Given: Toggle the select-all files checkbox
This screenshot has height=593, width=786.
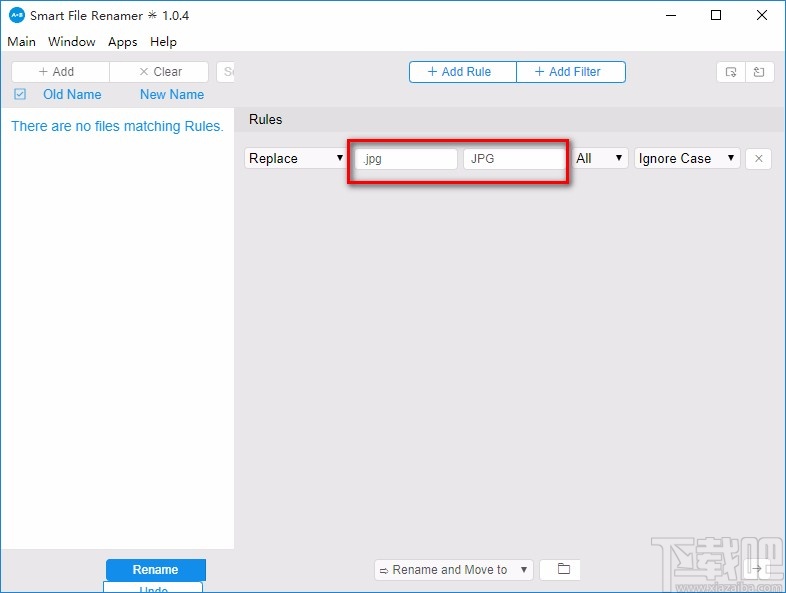Looking at the screenshot, I should pos(20,94).
